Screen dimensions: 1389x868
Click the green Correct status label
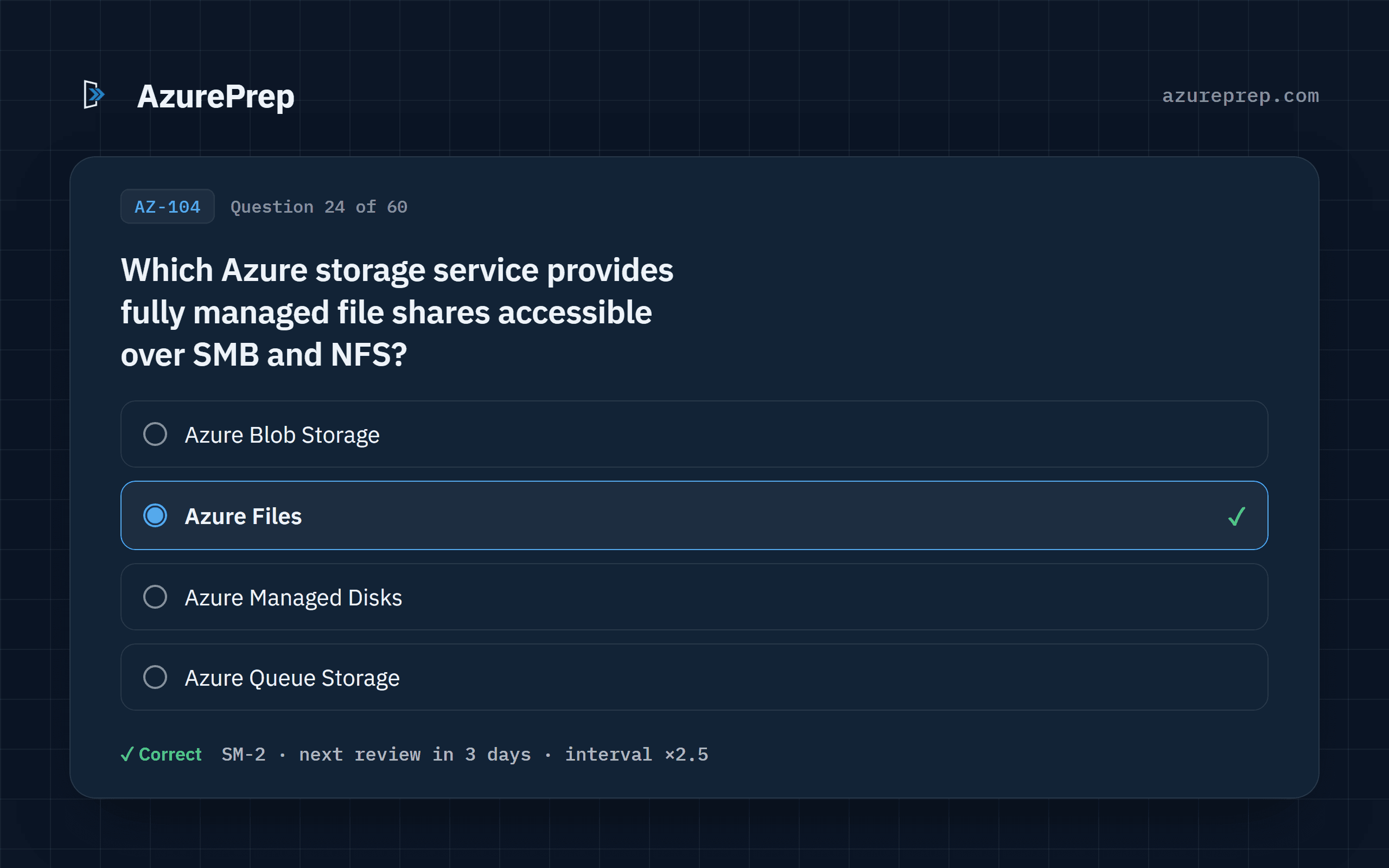[x=161, y=754]
